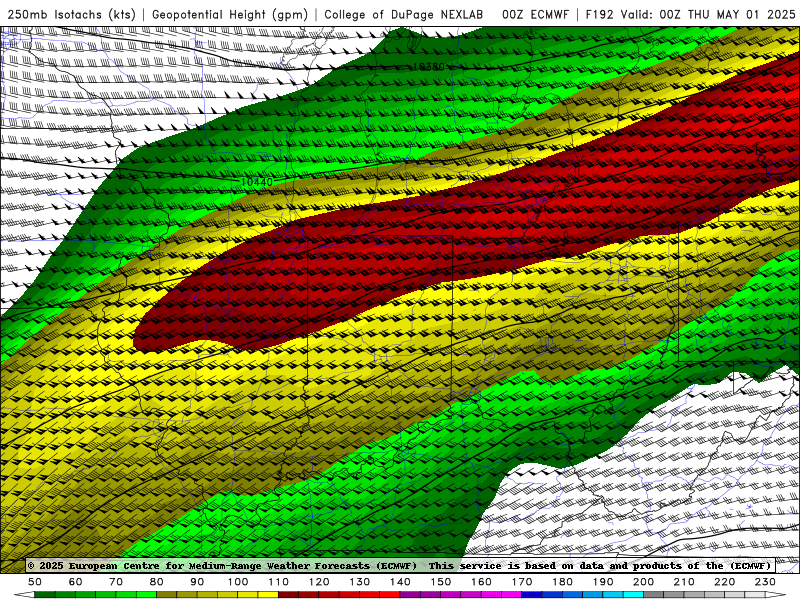Viewport: 800px width, 600px height.
Task: Click the legend value 150
Action: pyautogui.click(x=440, y=582)
